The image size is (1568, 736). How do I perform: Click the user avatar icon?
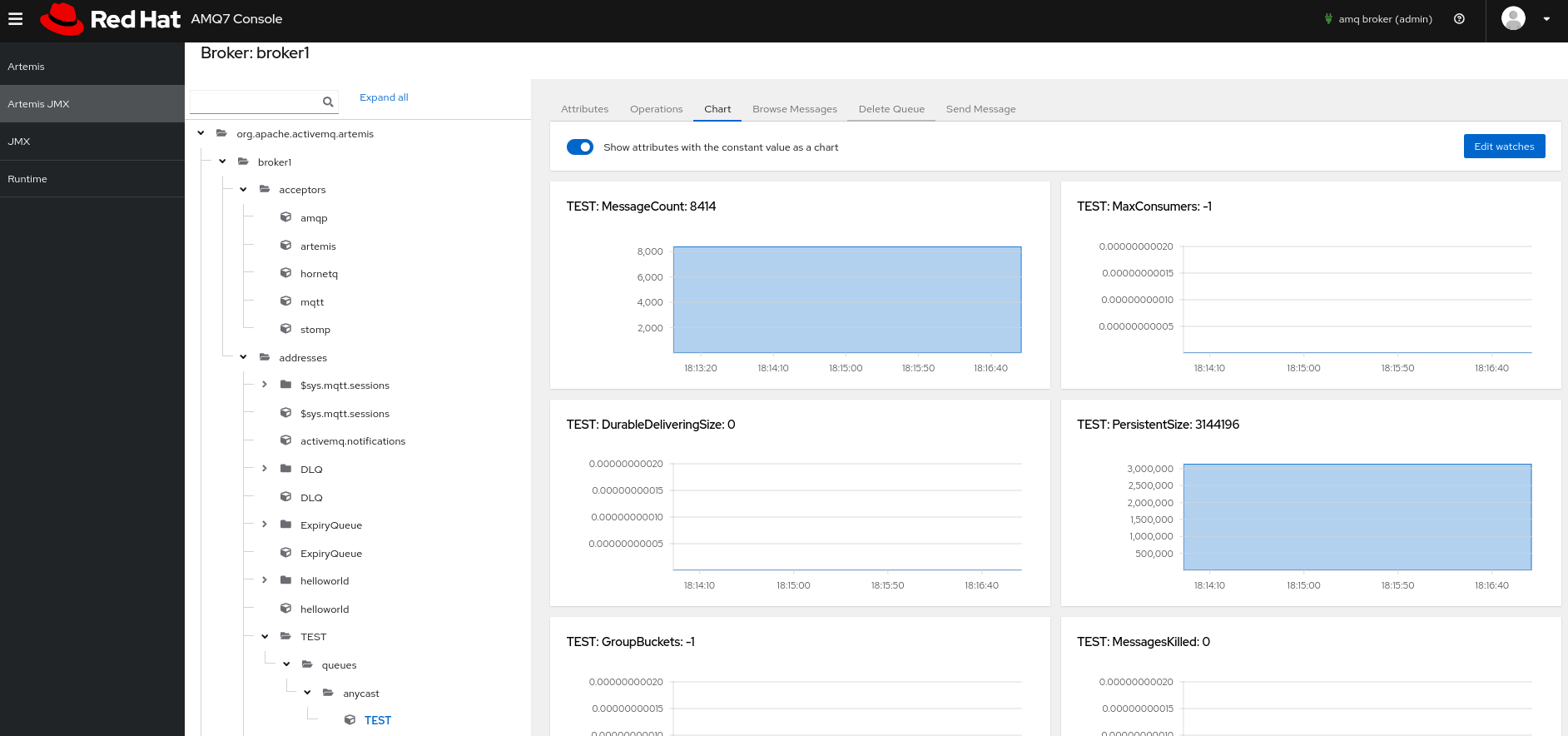click(x=1512, y=18)
